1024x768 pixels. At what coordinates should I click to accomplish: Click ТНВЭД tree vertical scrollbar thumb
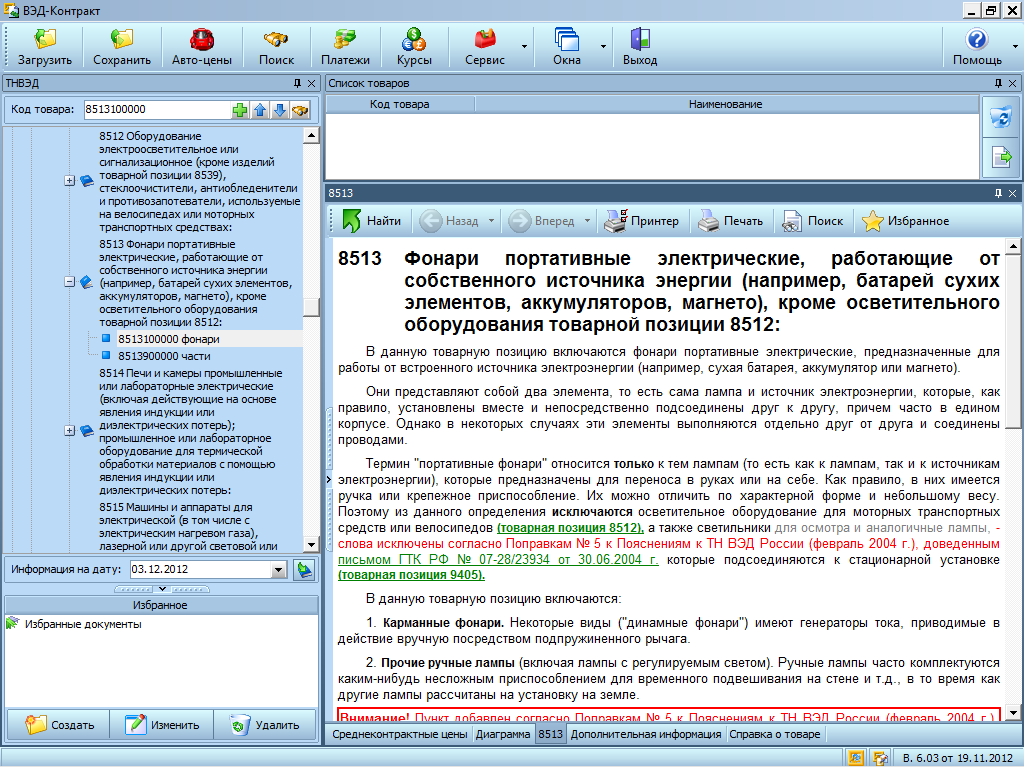coord(312,307)
